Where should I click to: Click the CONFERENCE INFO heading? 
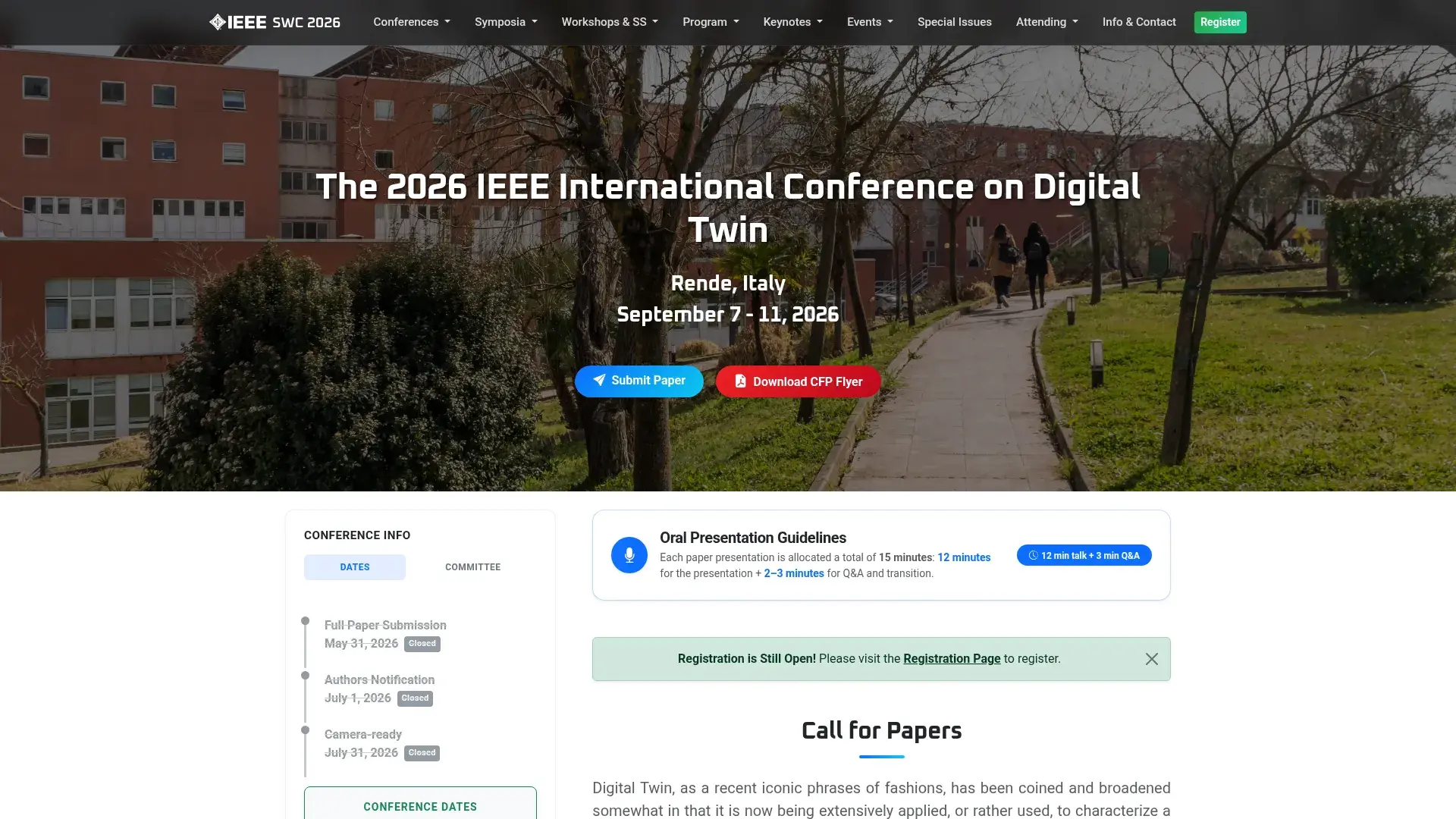[x=357, y=535]
